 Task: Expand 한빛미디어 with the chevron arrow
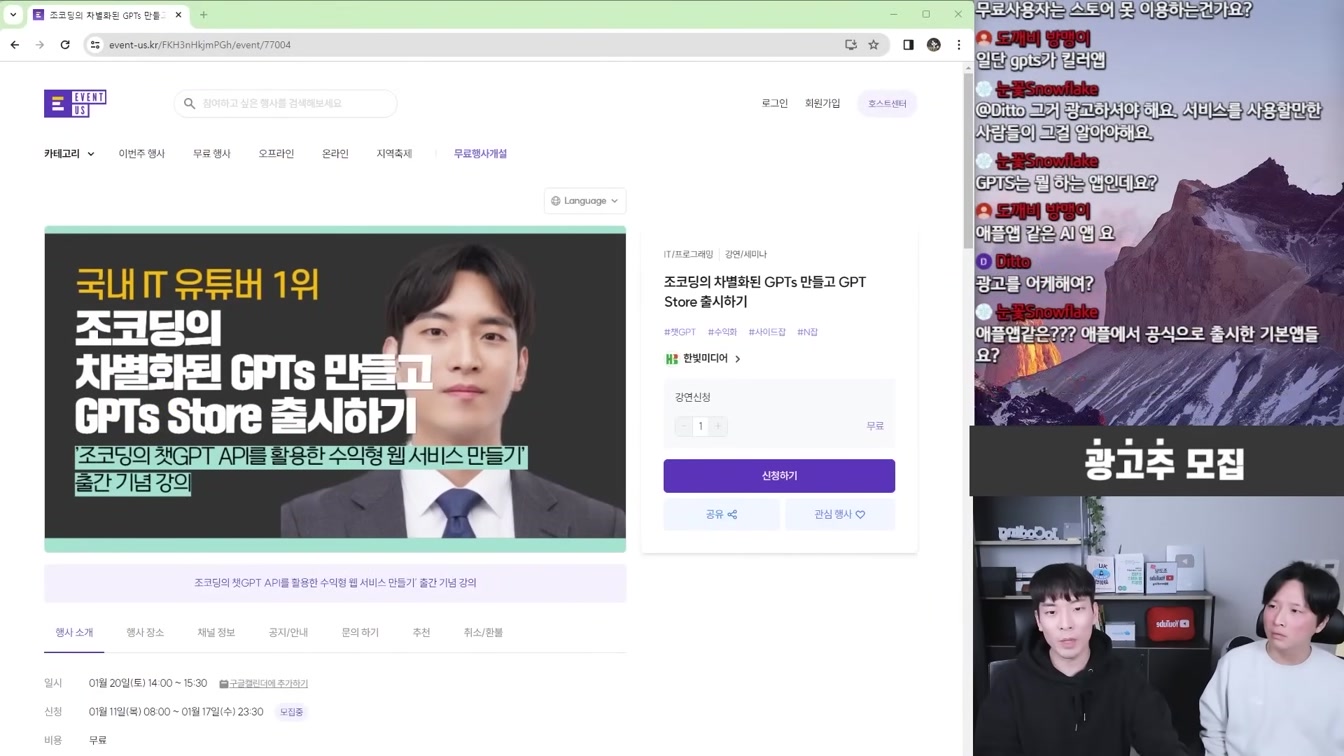[x=738, y=359]
